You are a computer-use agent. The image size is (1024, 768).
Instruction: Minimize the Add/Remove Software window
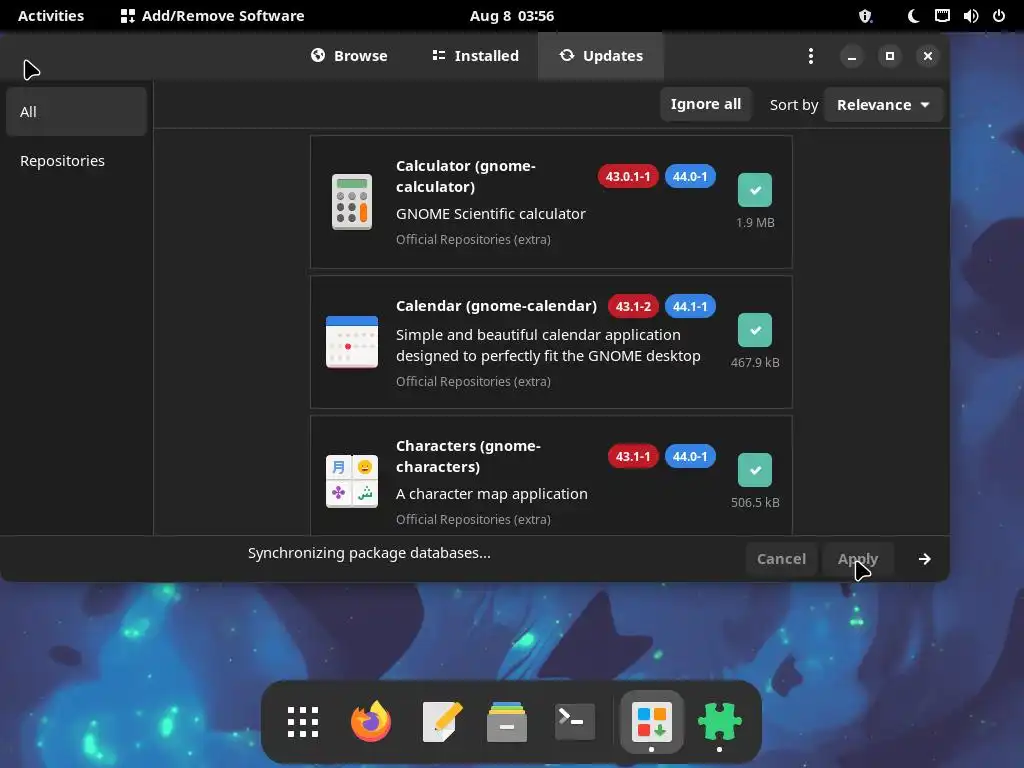pyautogui.click(x=852, y=56)
